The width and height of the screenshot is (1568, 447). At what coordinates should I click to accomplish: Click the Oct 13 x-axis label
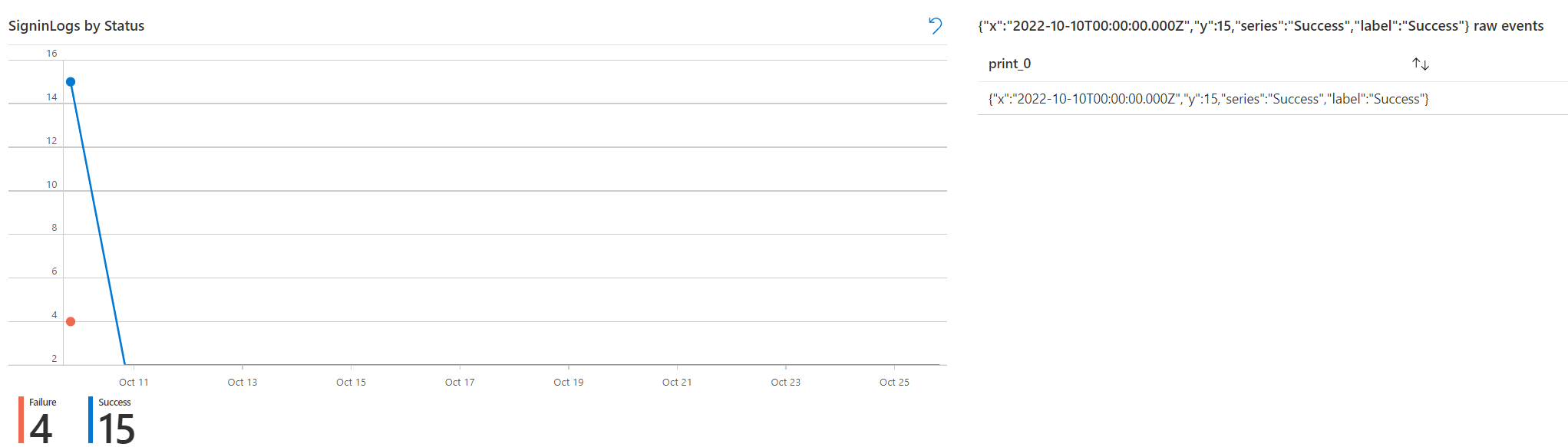coord(243,382)
